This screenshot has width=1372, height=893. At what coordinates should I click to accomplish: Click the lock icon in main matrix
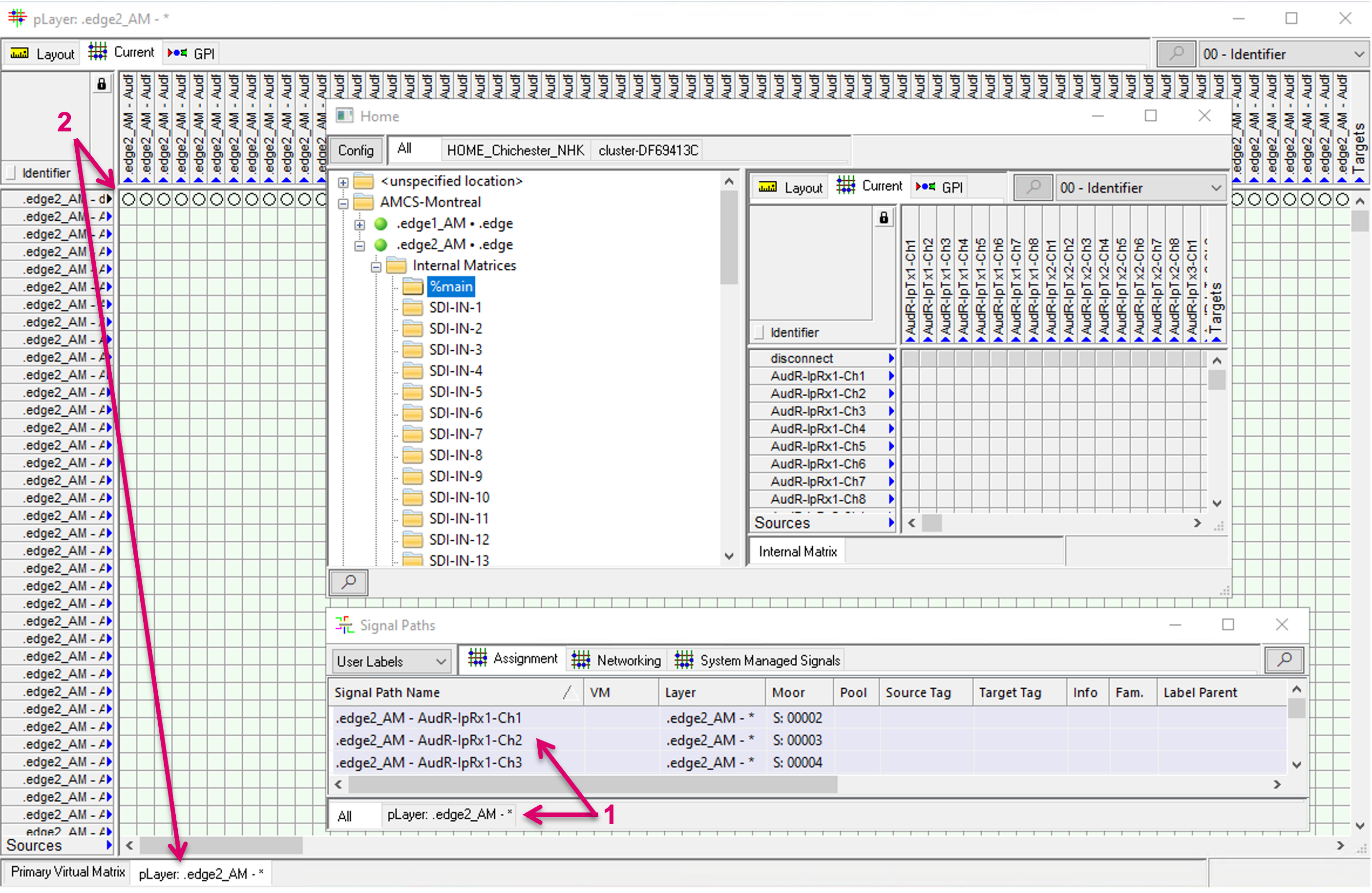(x=102, y=84)
